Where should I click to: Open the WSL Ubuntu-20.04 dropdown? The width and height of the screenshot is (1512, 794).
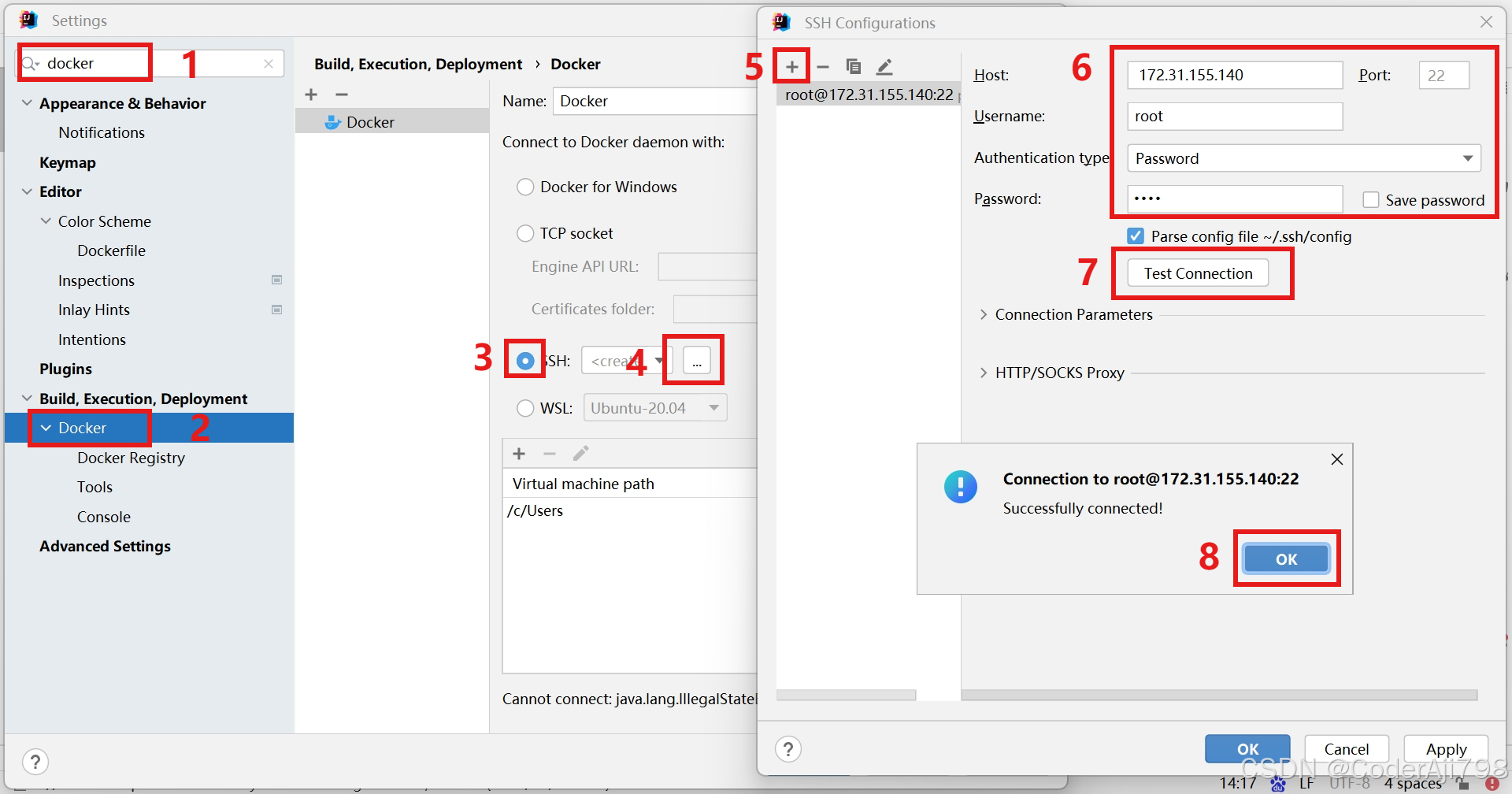pyautogui.click(x=655, y=408)
